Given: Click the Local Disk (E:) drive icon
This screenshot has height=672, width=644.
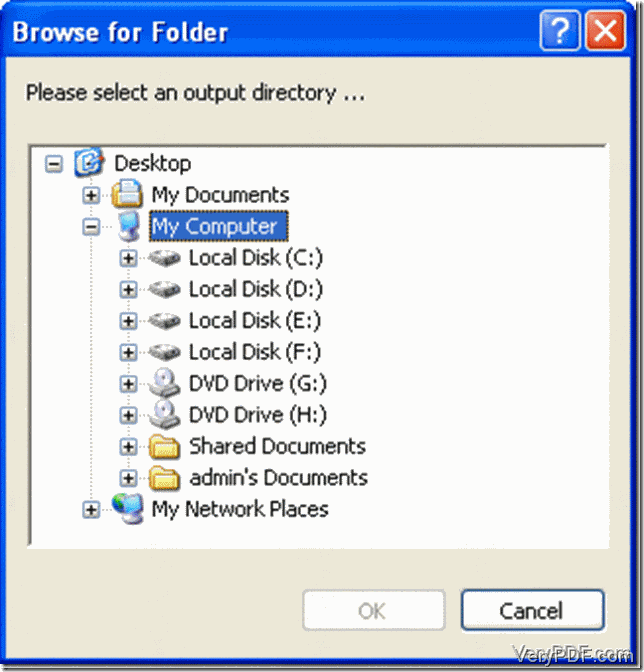Looking at the screenshot, I should [164, 321].
